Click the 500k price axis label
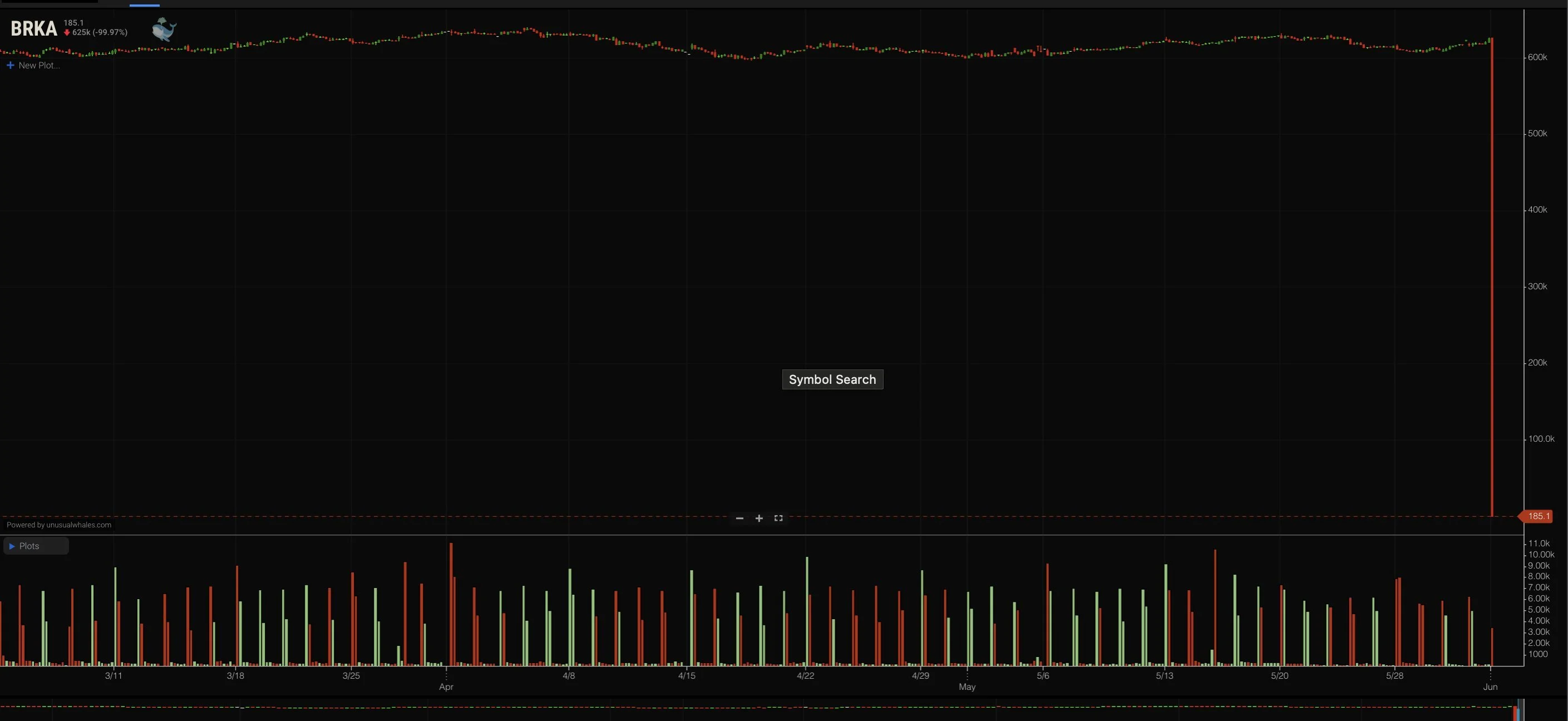This screenshot has width=1568, height=721. coord(1537,134)
